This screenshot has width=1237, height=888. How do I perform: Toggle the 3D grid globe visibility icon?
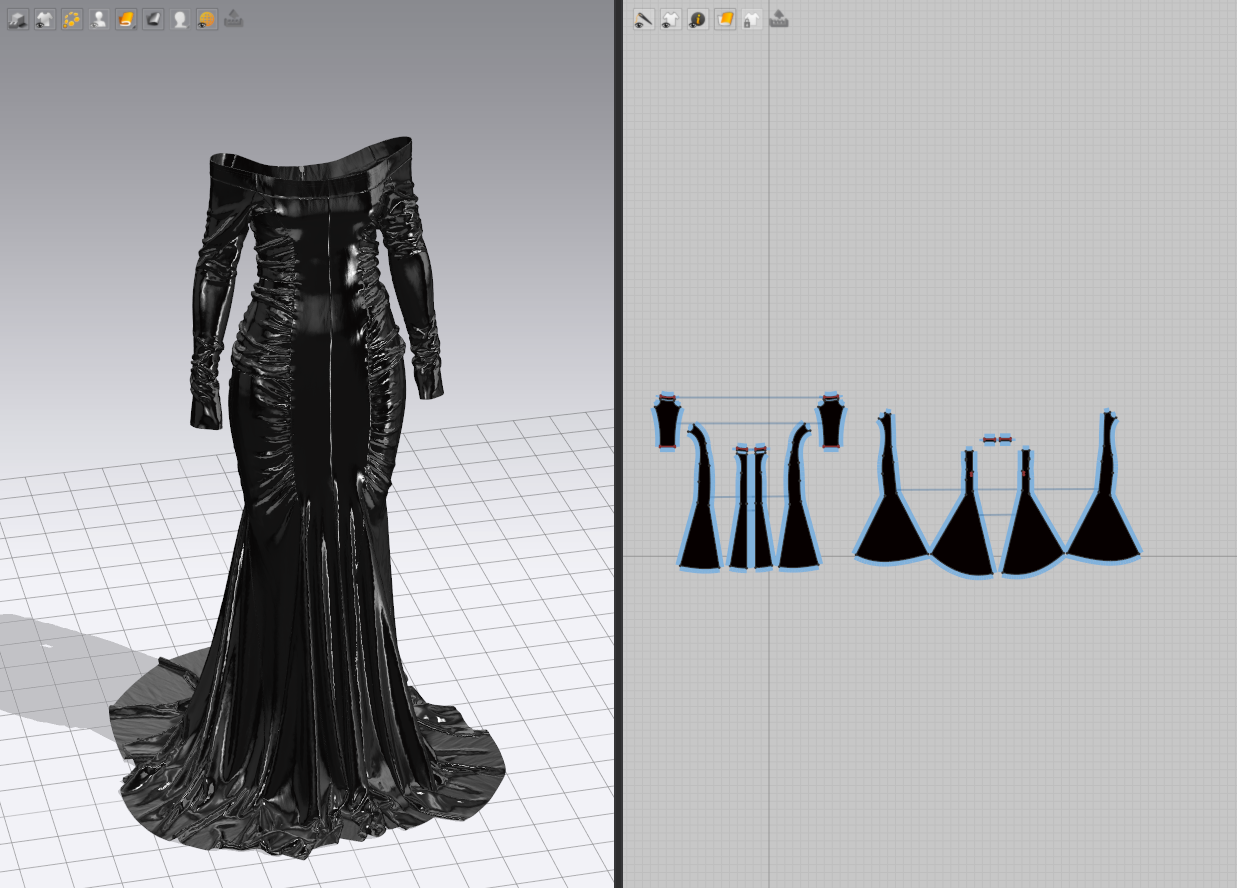point(207,19)
